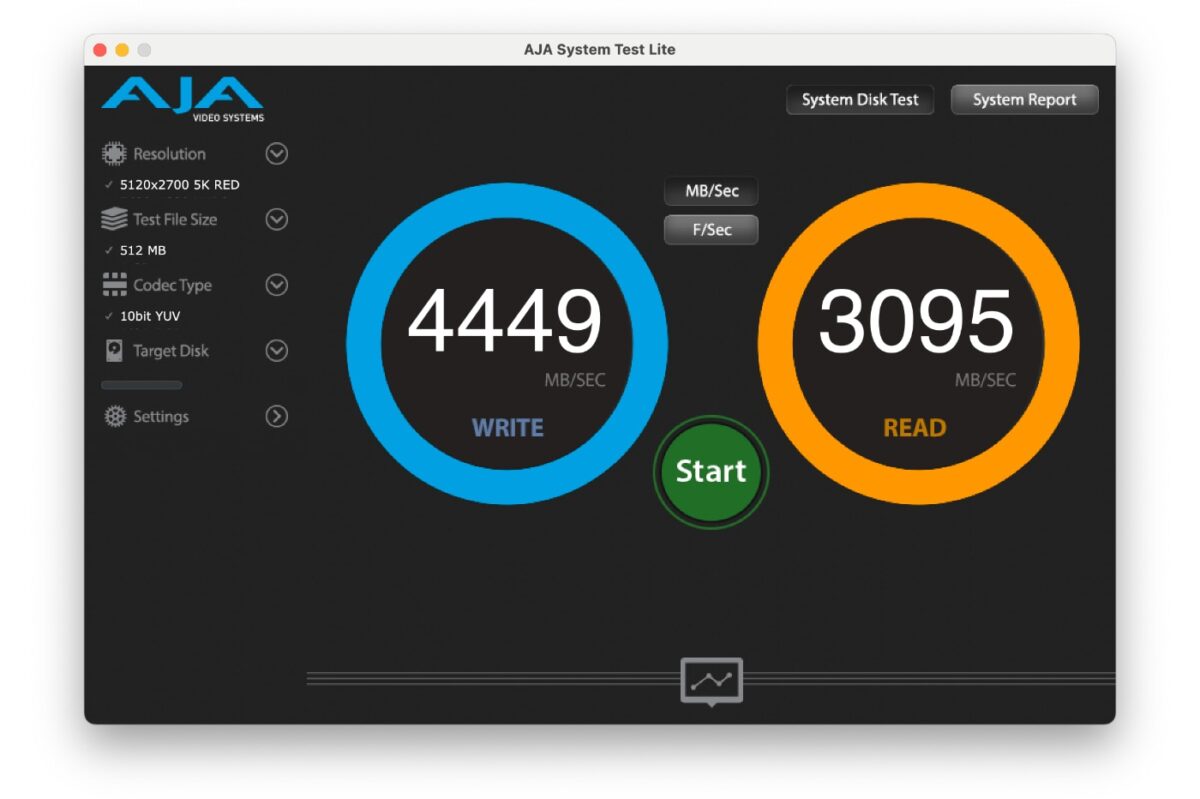Click the Codec Type grid icon
The width and height of the screenshot is (1200, 799).
[114, 285]
